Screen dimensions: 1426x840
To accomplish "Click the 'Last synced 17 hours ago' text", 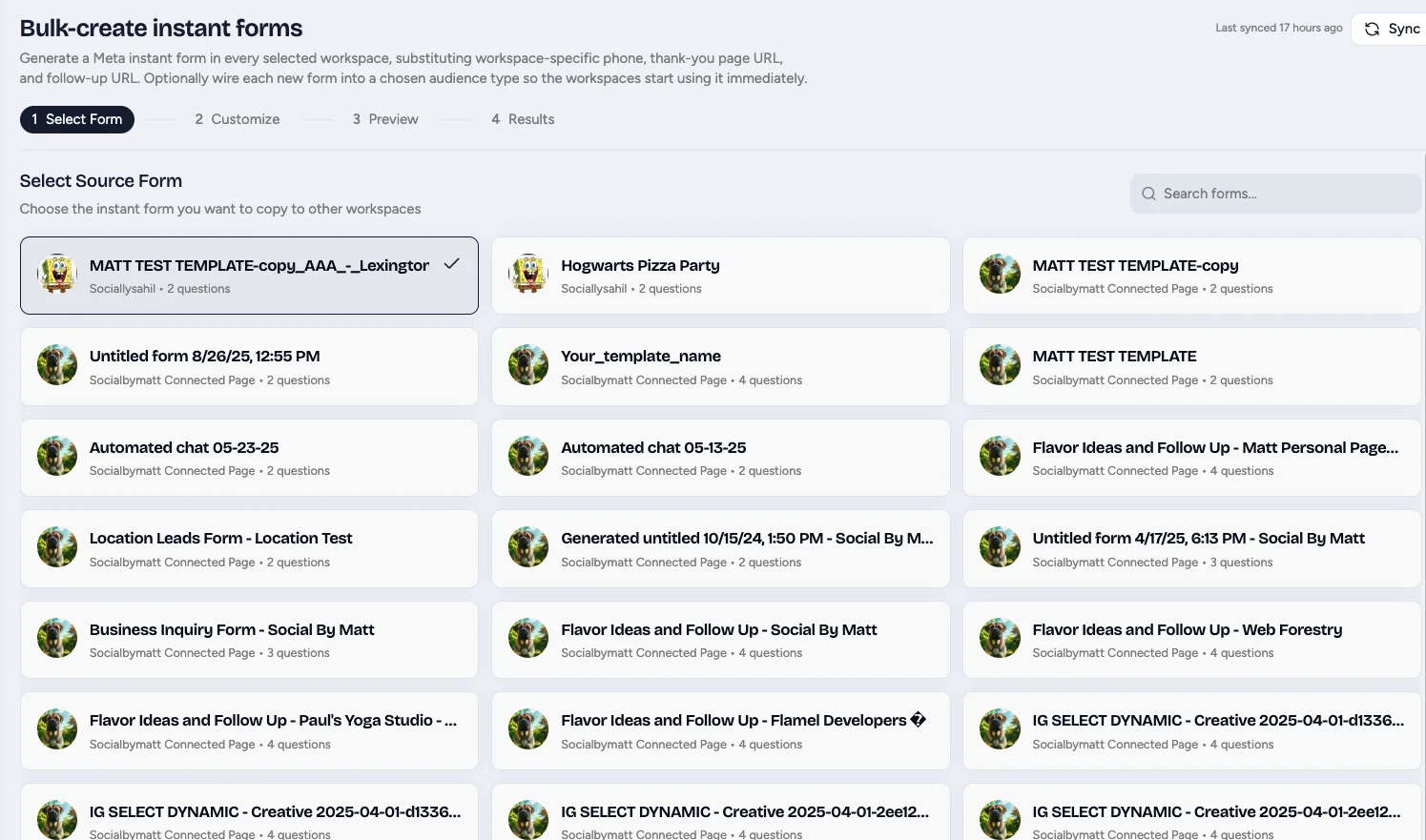I will tap(1279, 28).
